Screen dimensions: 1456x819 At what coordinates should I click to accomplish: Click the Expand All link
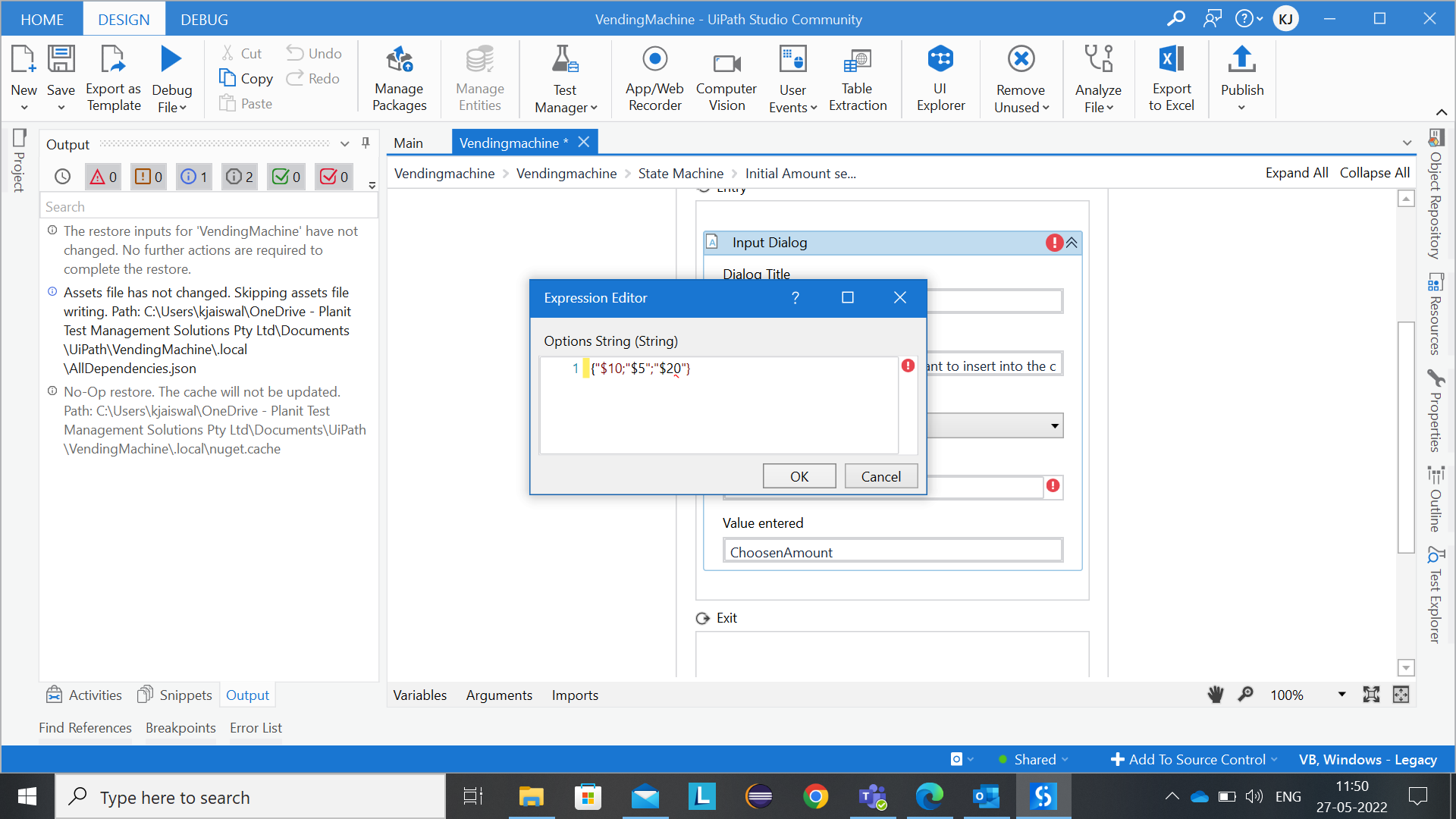pyautogui.click(x=1296, y=172)
